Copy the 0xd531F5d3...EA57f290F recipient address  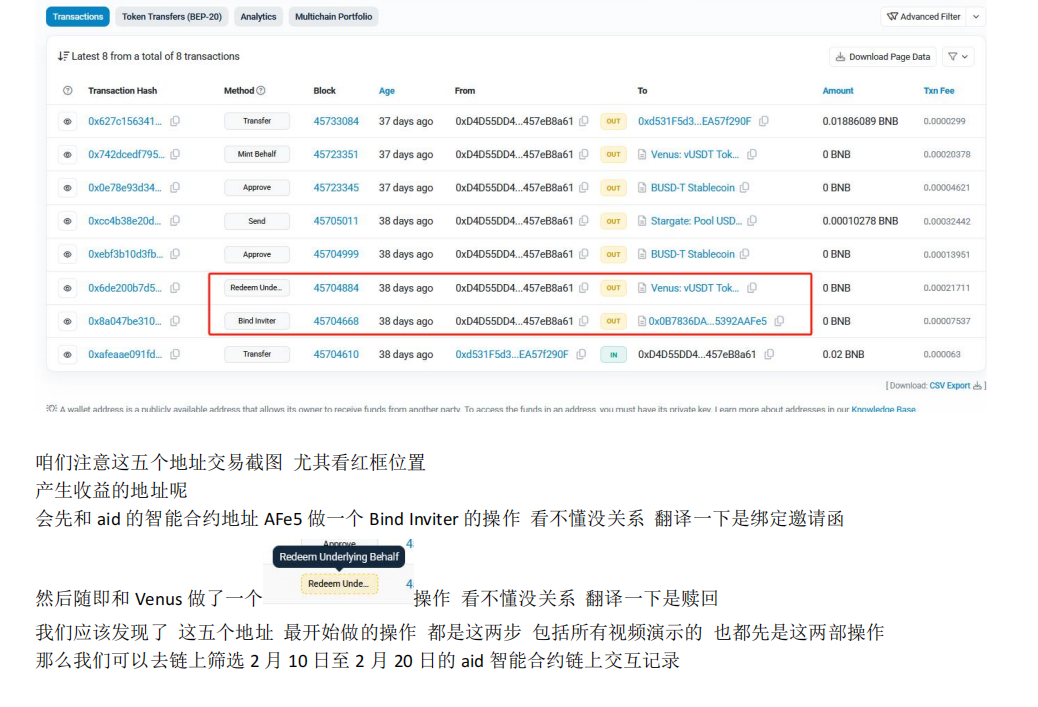[763, 121]
